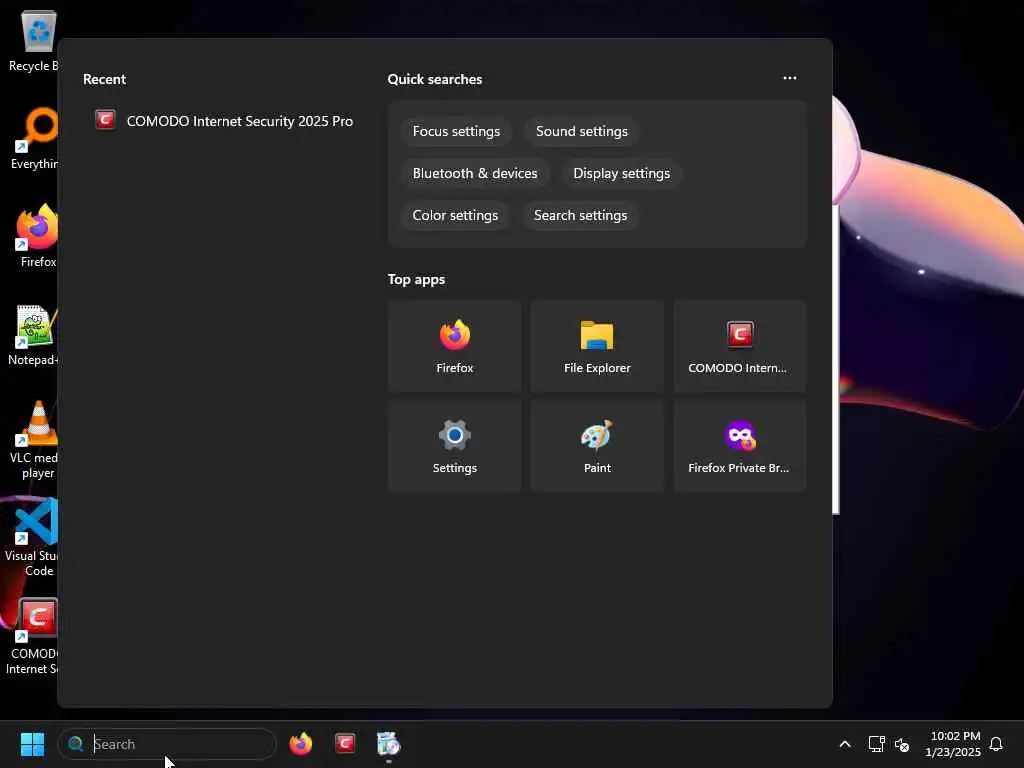The image size is (1024, 768).
Task: Select Focus settings quick search
Action: 456,131
